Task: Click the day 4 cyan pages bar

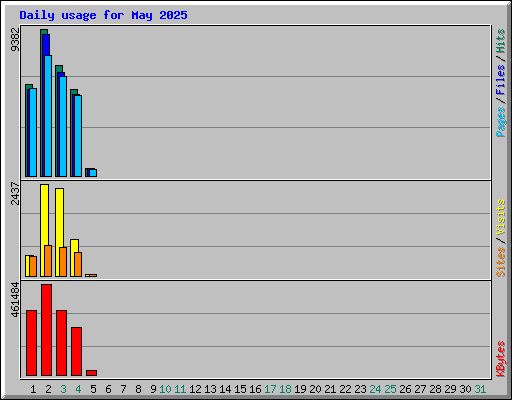Action: (78, 136)
